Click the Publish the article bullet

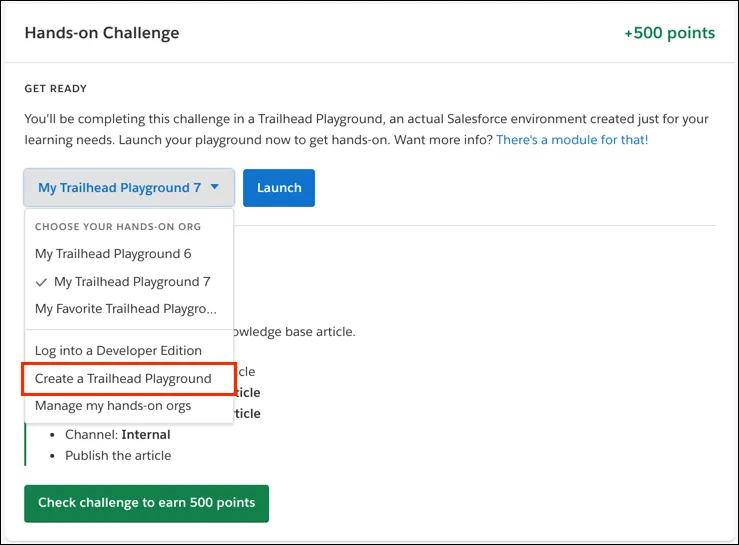tap(118, 455)
